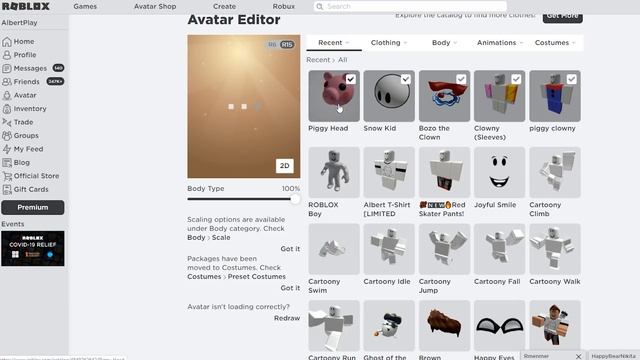
Task: Expand the Clothing dropdown tab
Action: click(x=389, y=43)
